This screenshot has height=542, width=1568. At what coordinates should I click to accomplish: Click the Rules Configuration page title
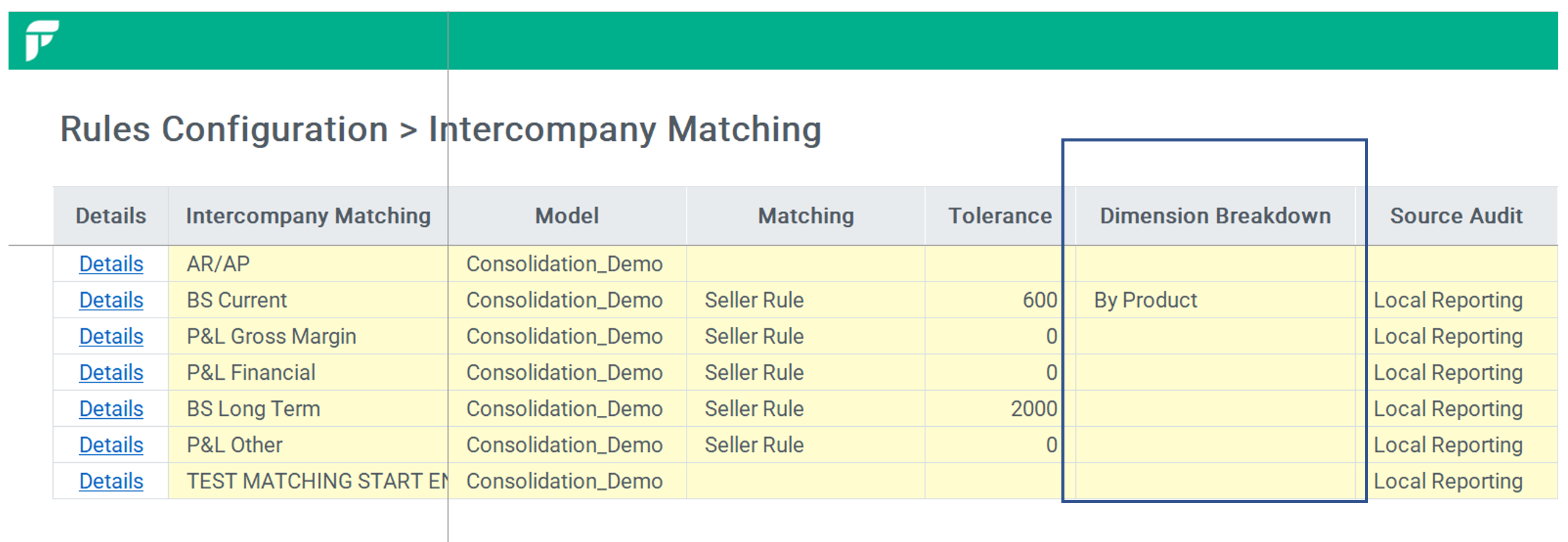[441, 129]
